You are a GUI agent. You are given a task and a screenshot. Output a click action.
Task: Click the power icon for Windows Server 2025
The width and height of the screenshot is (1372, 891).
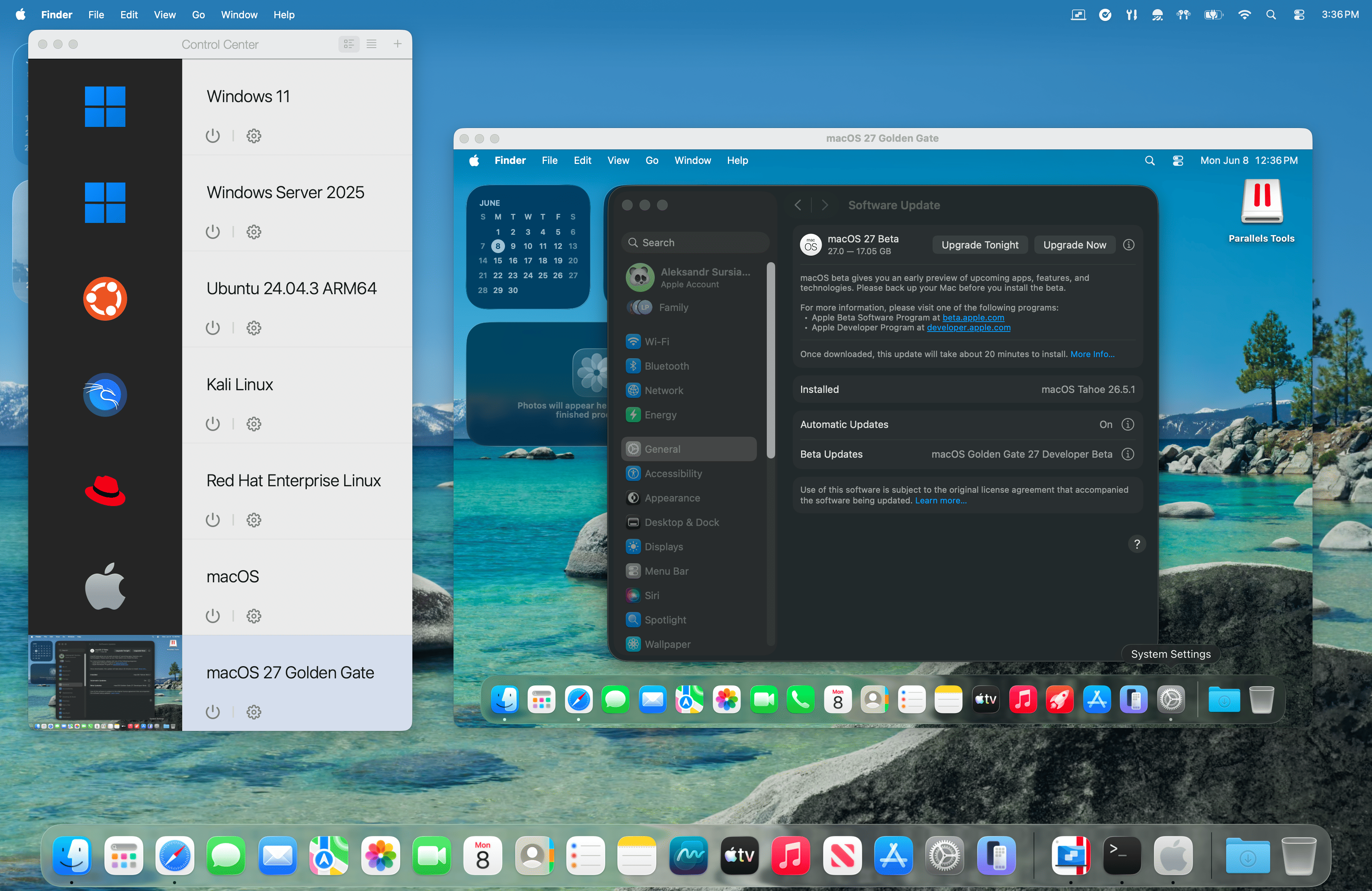click(213, 232)
